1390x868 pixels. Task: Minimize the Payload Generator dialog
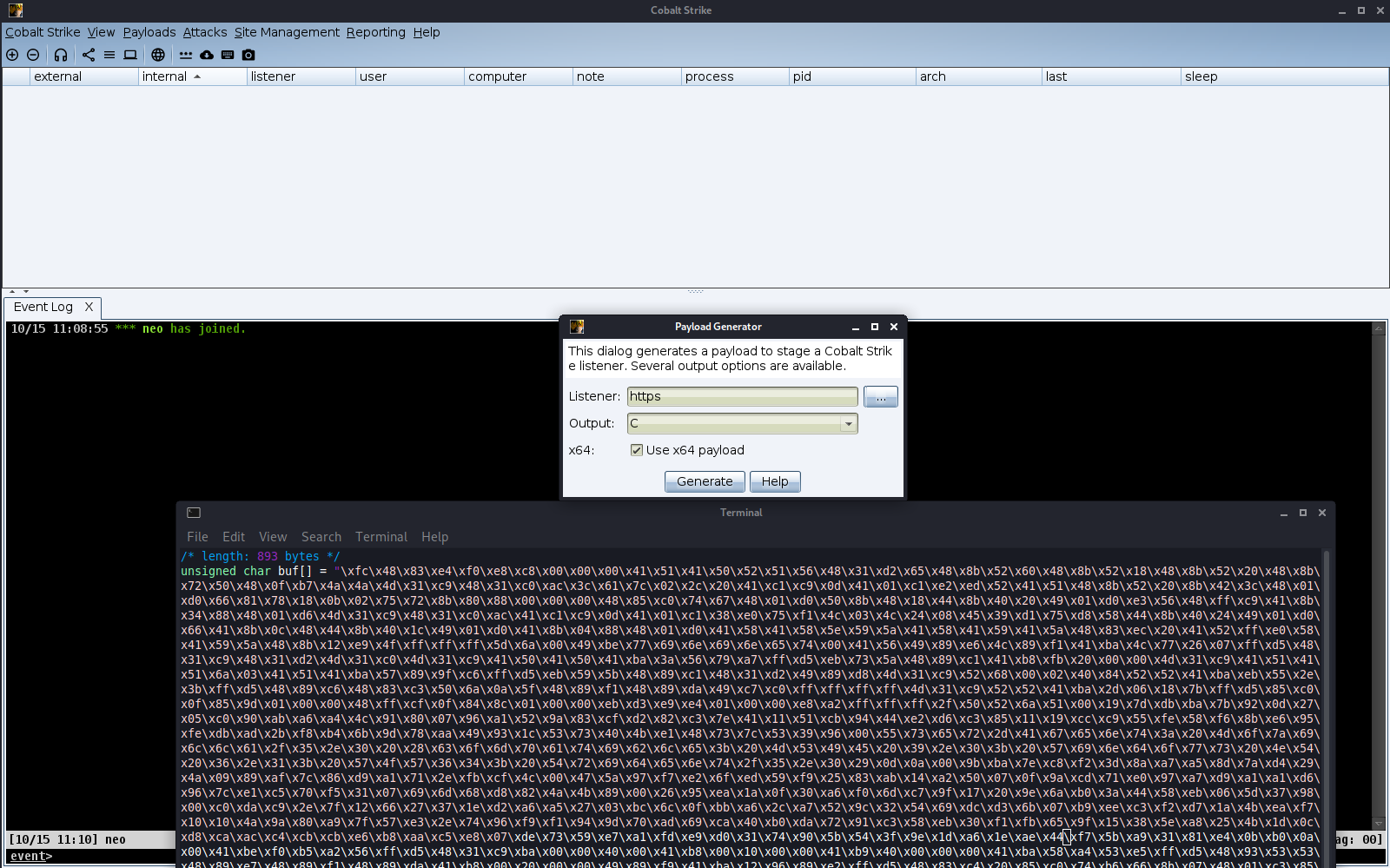pyautogui.click(x=856, y=327)
